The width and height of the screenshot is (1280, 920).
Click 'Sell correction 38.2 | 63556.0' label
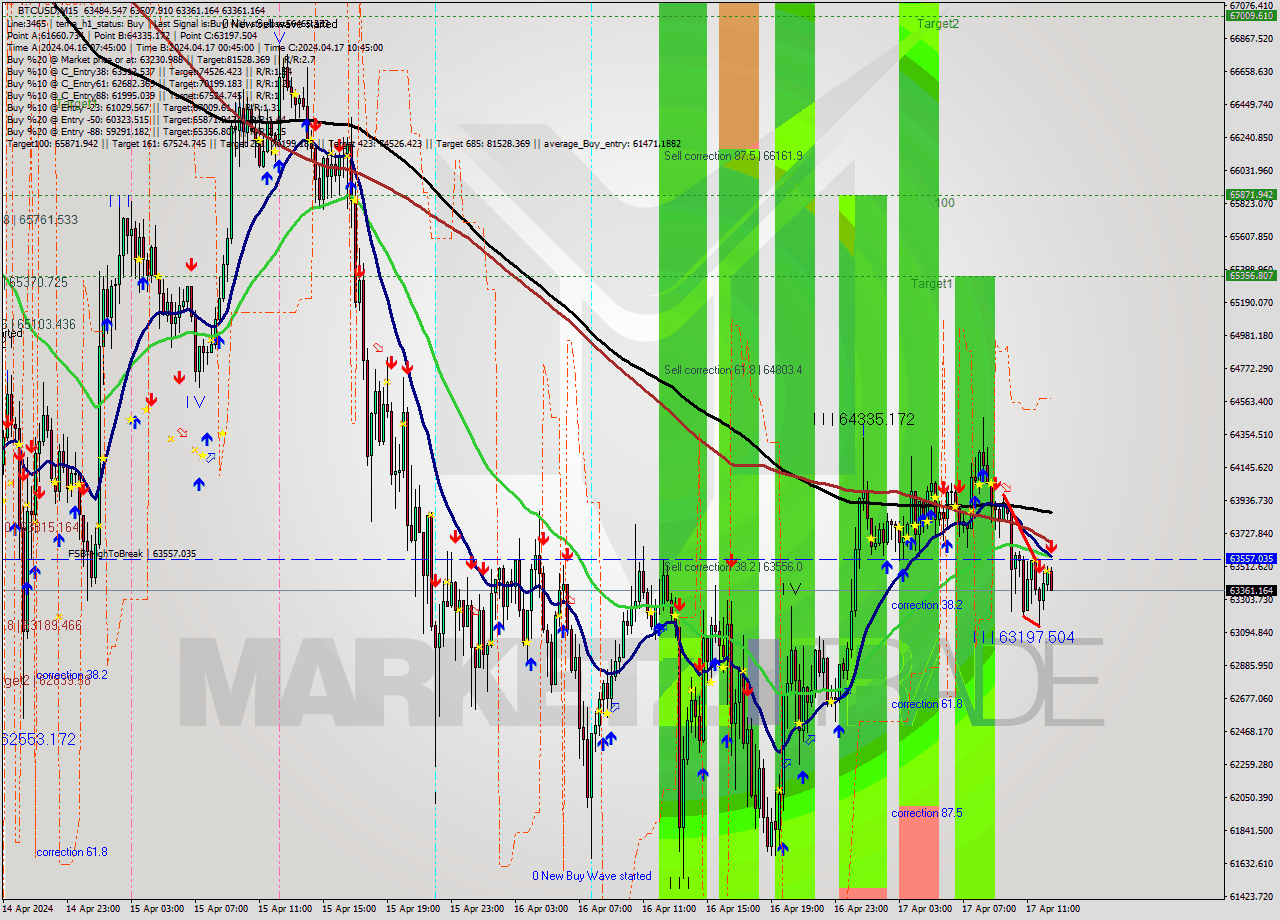[733, 567]
